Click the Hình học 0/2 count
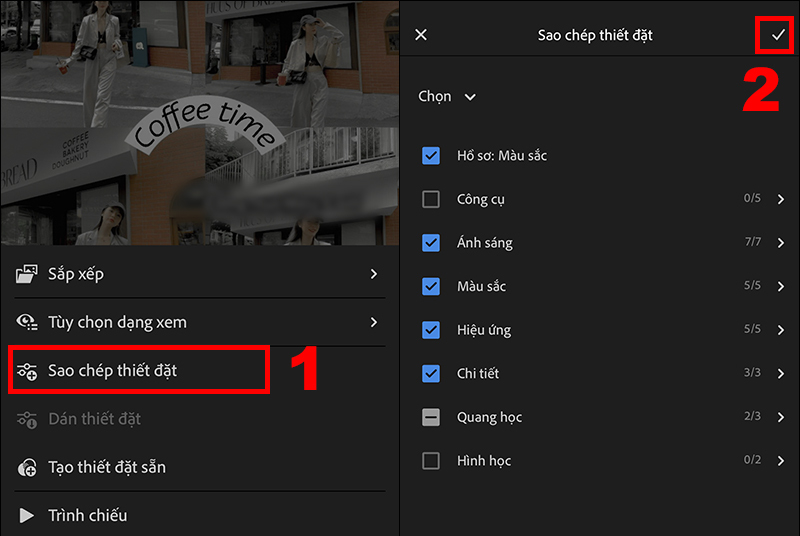 tap(752, 460)
